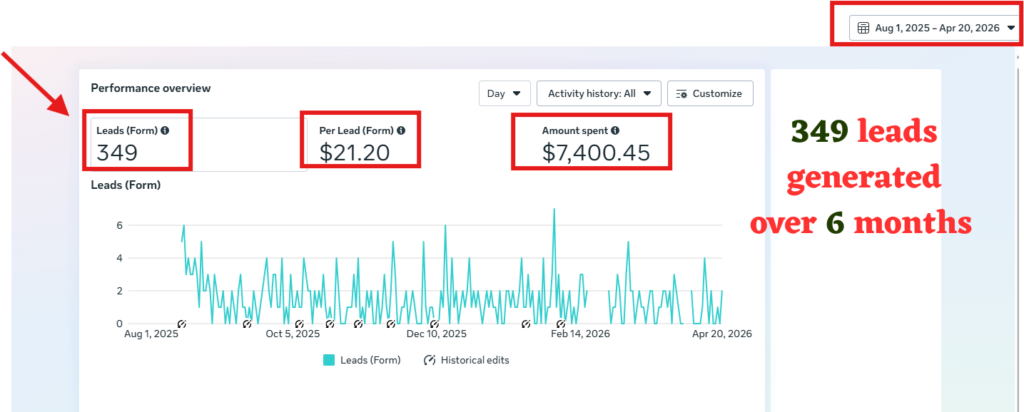Select the Leads (Form) metric card showing 349
This screenshot has height=412, width=1024.
click(199, 144)
